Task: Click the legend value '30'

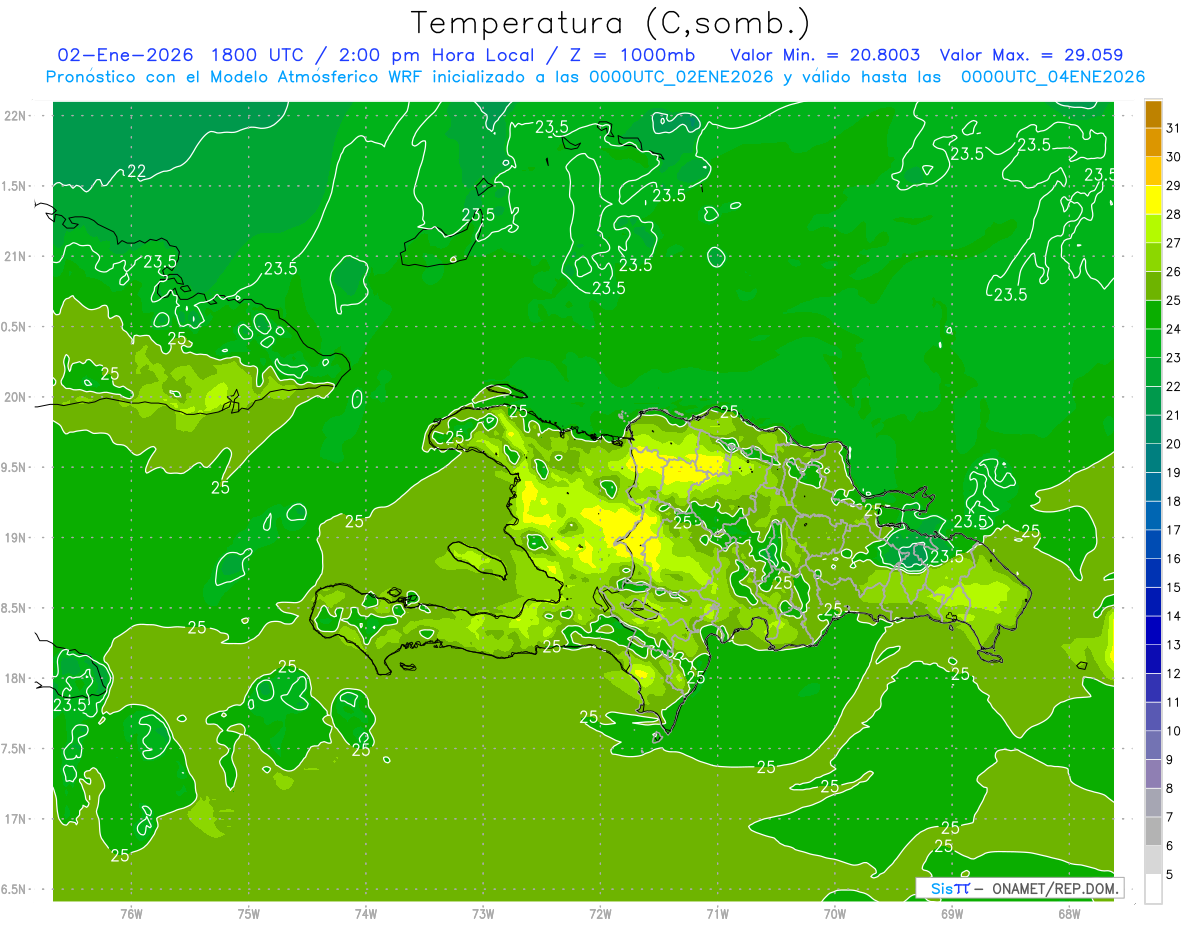Action: [x=1173, y=157]
